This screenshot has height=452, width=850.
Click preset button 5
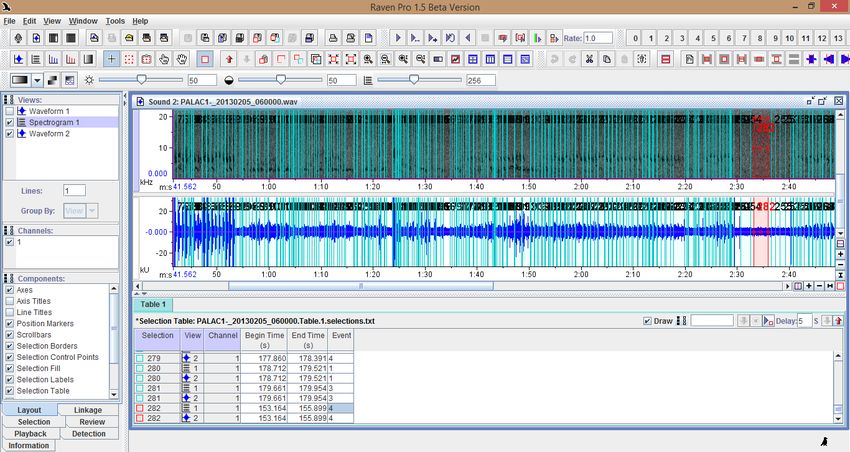click(713, 38)
